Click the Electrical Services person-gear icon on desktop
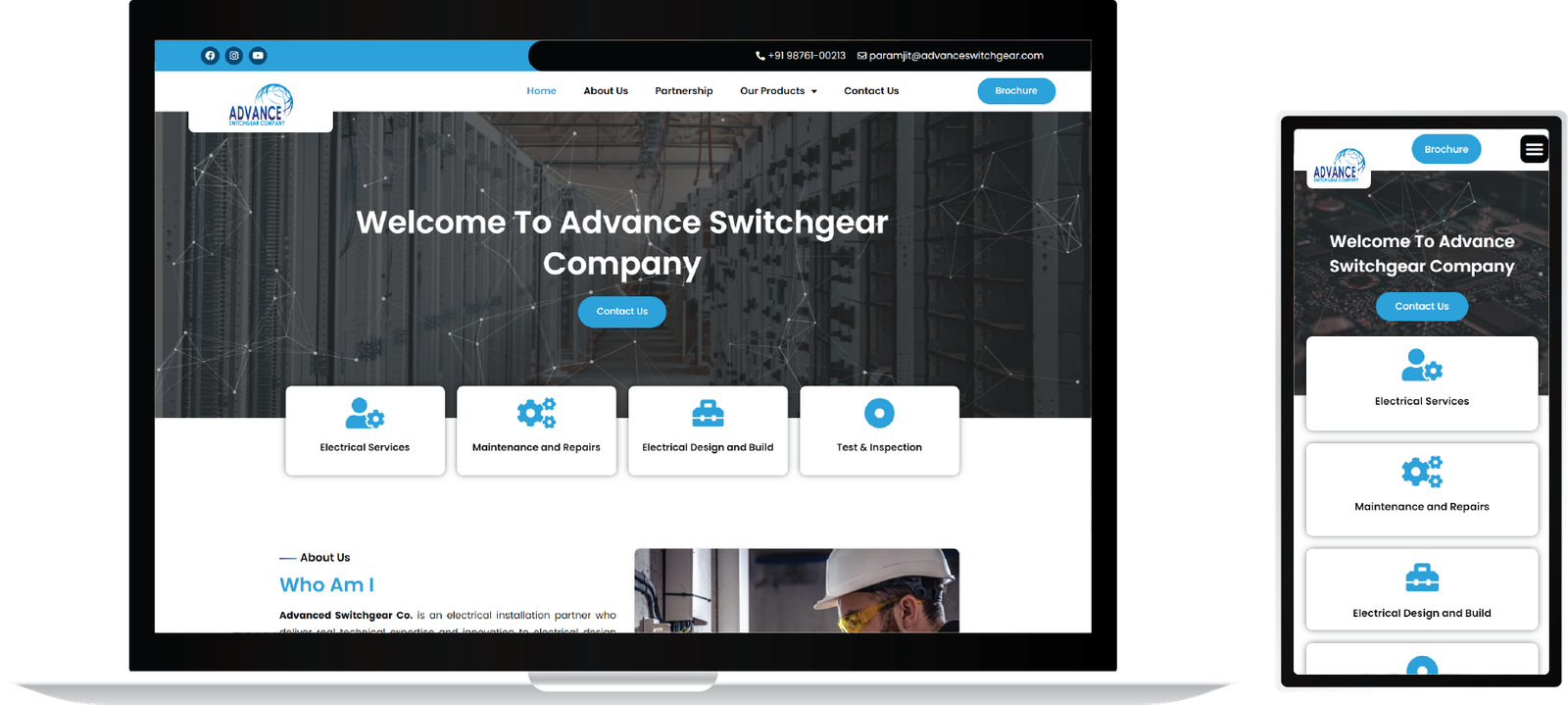 click(x=365, y=413)
